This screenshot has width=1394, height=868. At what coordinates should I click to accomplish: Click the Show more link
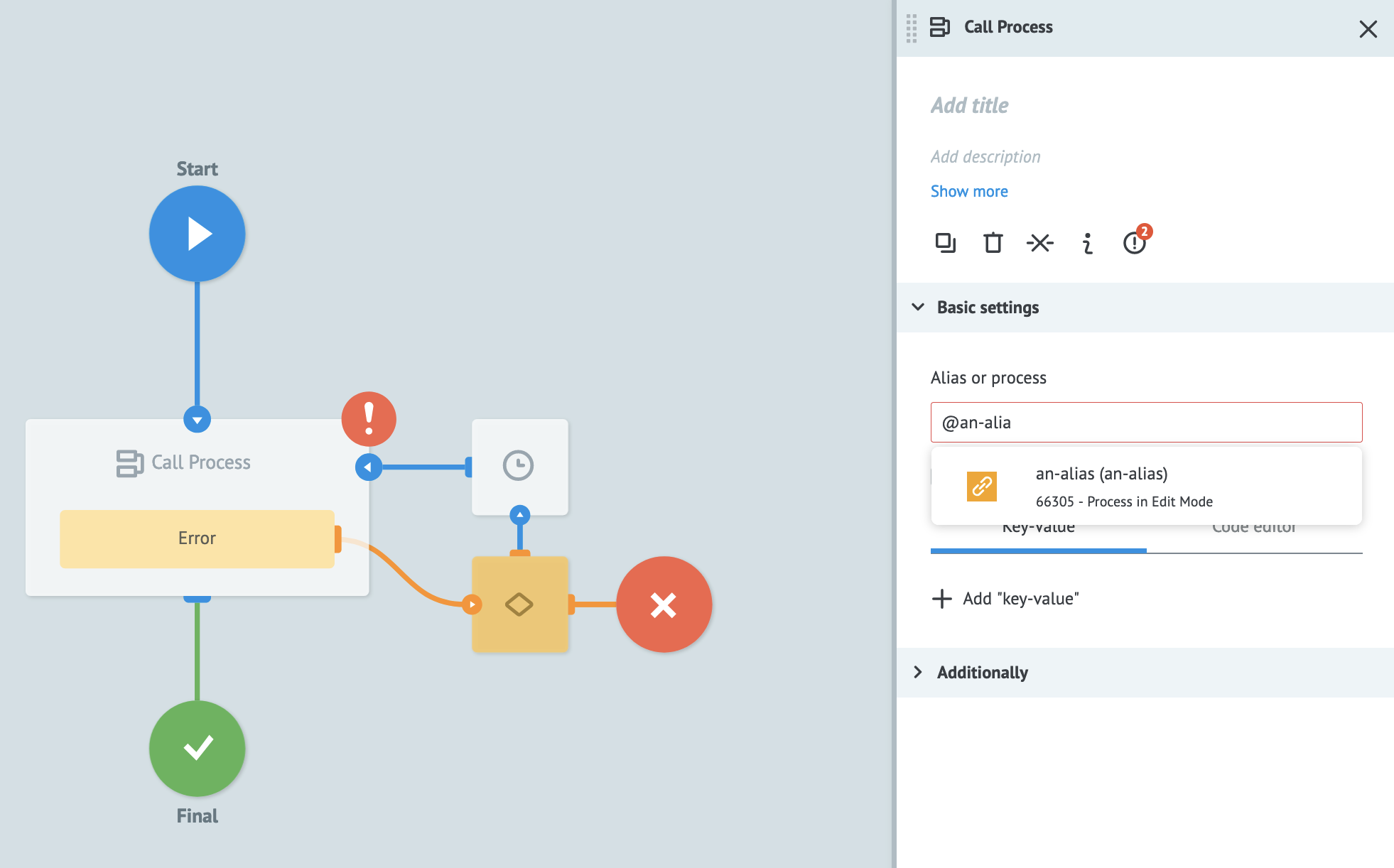click(968, 191)
